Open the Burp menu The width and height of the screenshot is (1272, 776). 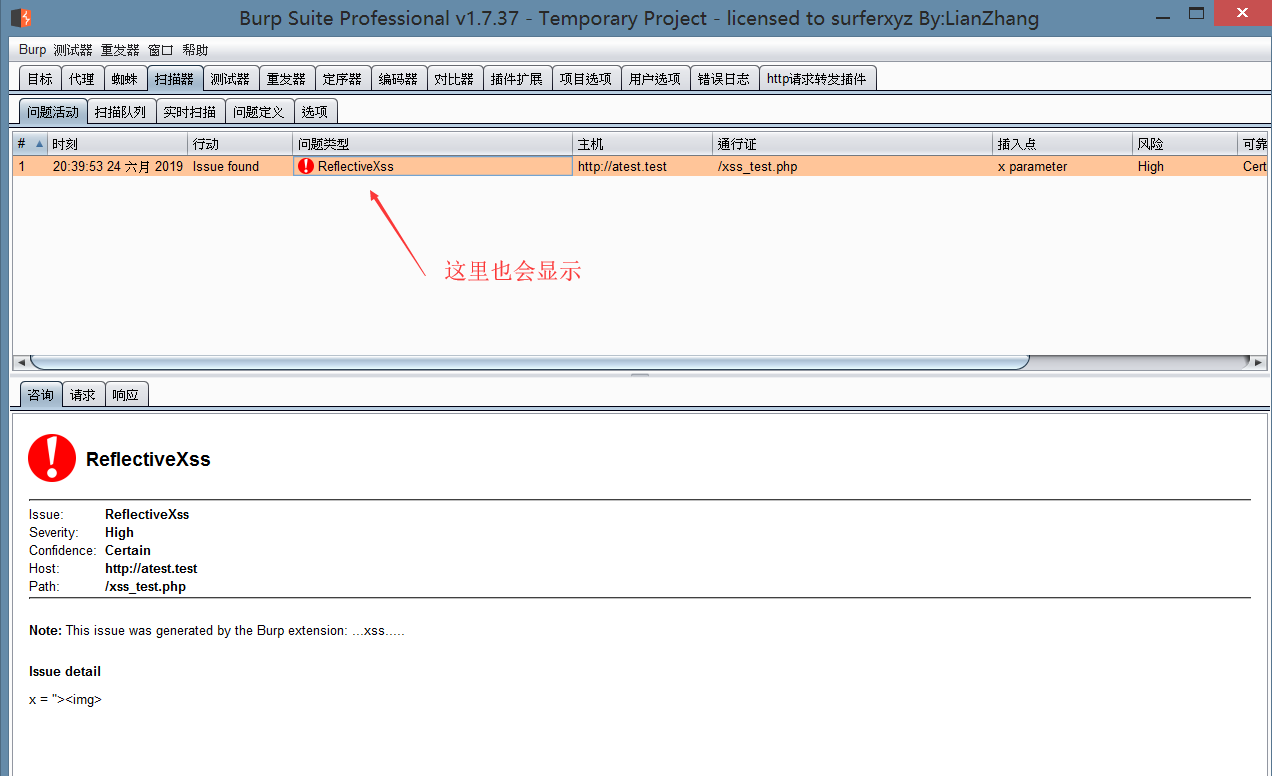(x=32, y=50)
